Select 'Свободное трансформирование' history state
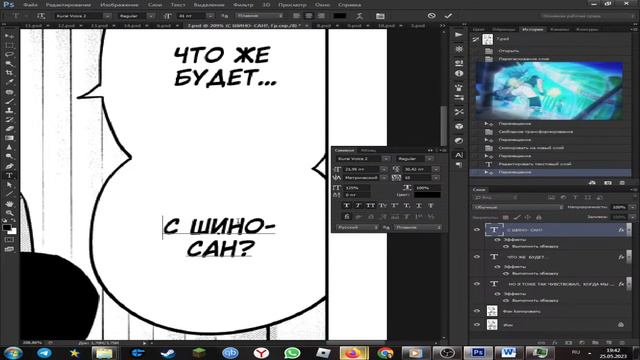 click(x=536, y=132)
